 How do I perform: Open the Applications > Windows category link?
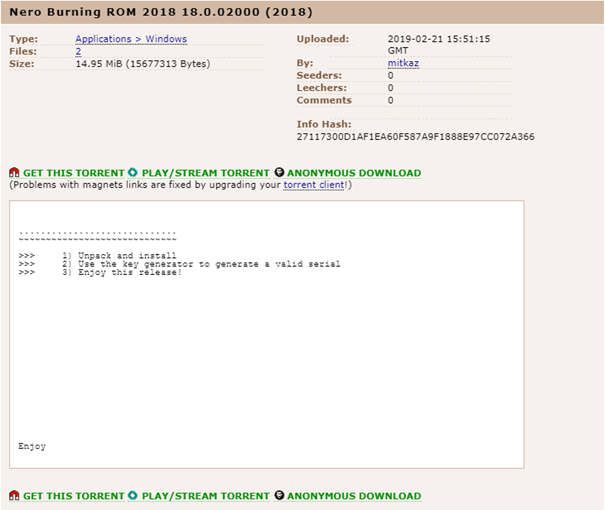tap(131, 40)
